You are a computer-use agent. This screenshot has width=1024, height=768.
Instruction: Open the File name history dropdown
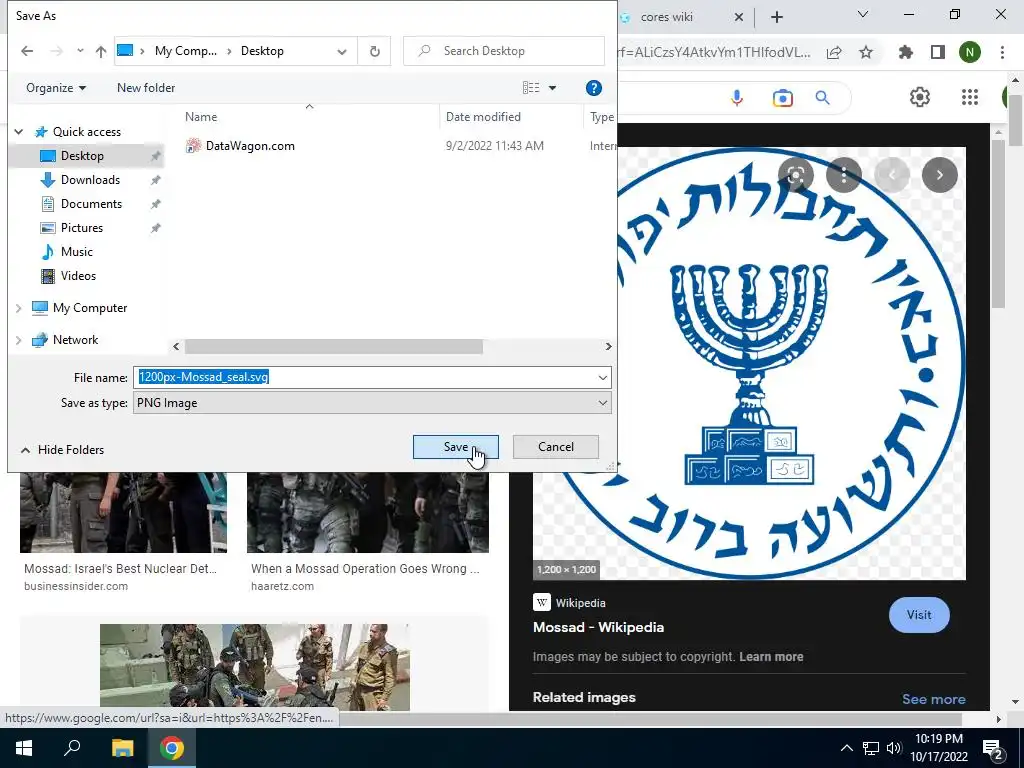(602, 377)
